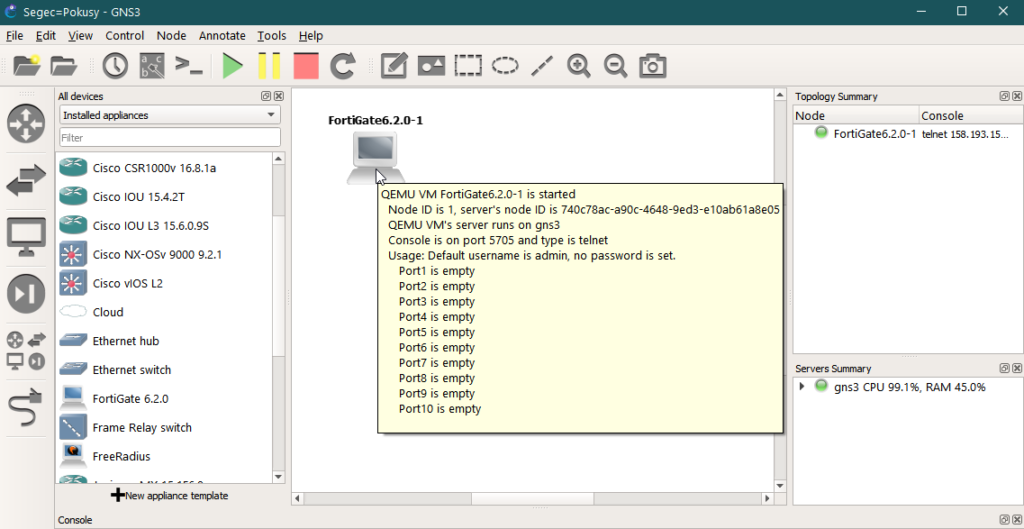Browse all devices sidebar icon
The image size is (1024, 529).
(x=26, y=351)
